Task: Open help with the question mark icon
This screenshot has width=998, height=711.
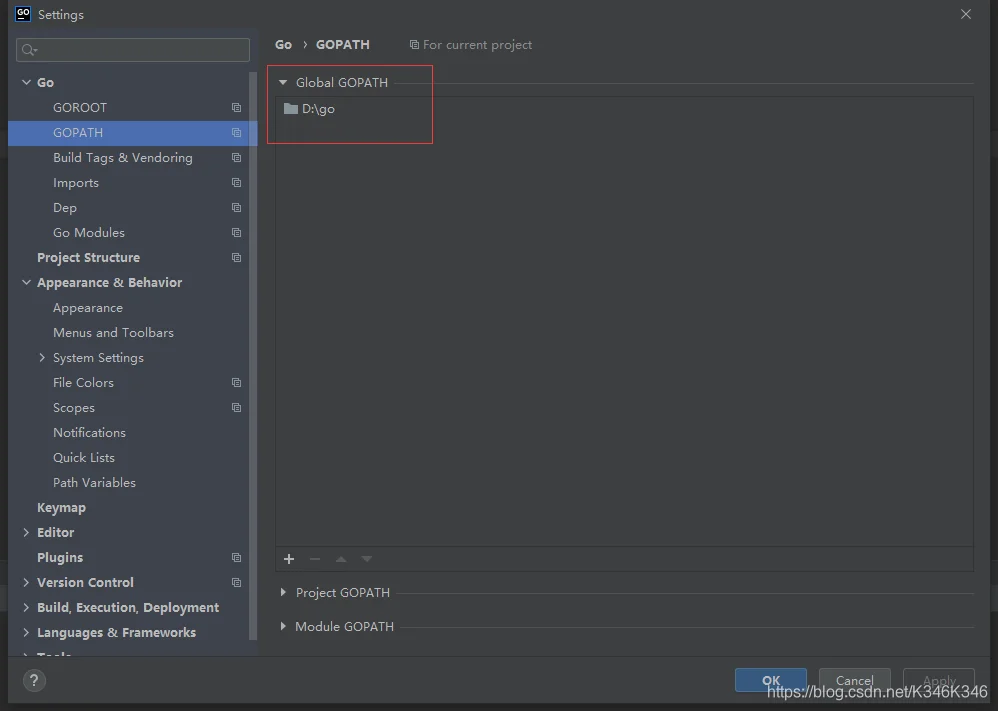Action: [34, 680]
